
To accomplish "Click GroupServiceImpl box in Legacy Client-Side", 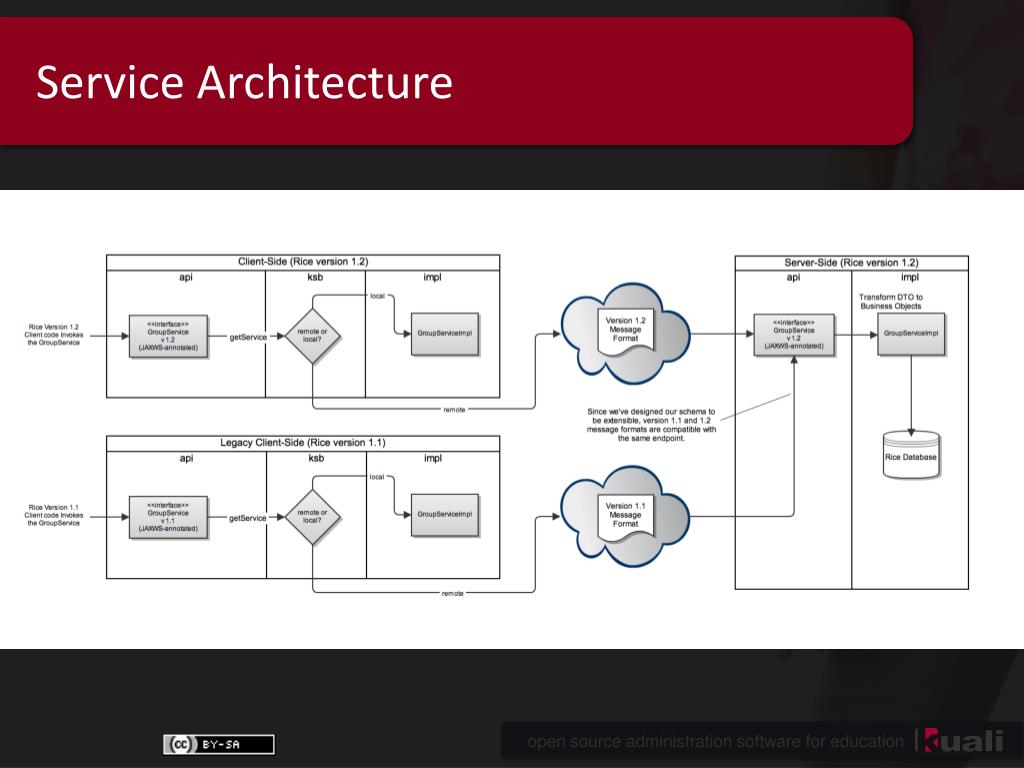I will pos(445,515).
